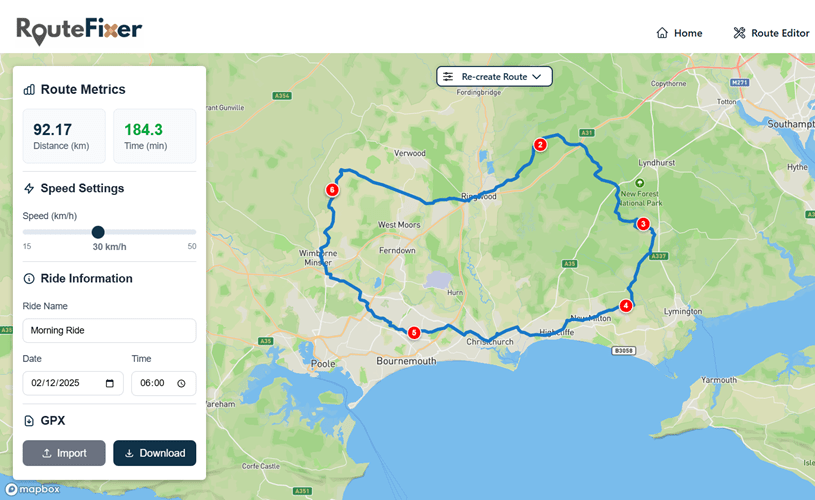Click waypoint marker number 6
This screenshot has width=815, height=500.
tap(333, 189)
